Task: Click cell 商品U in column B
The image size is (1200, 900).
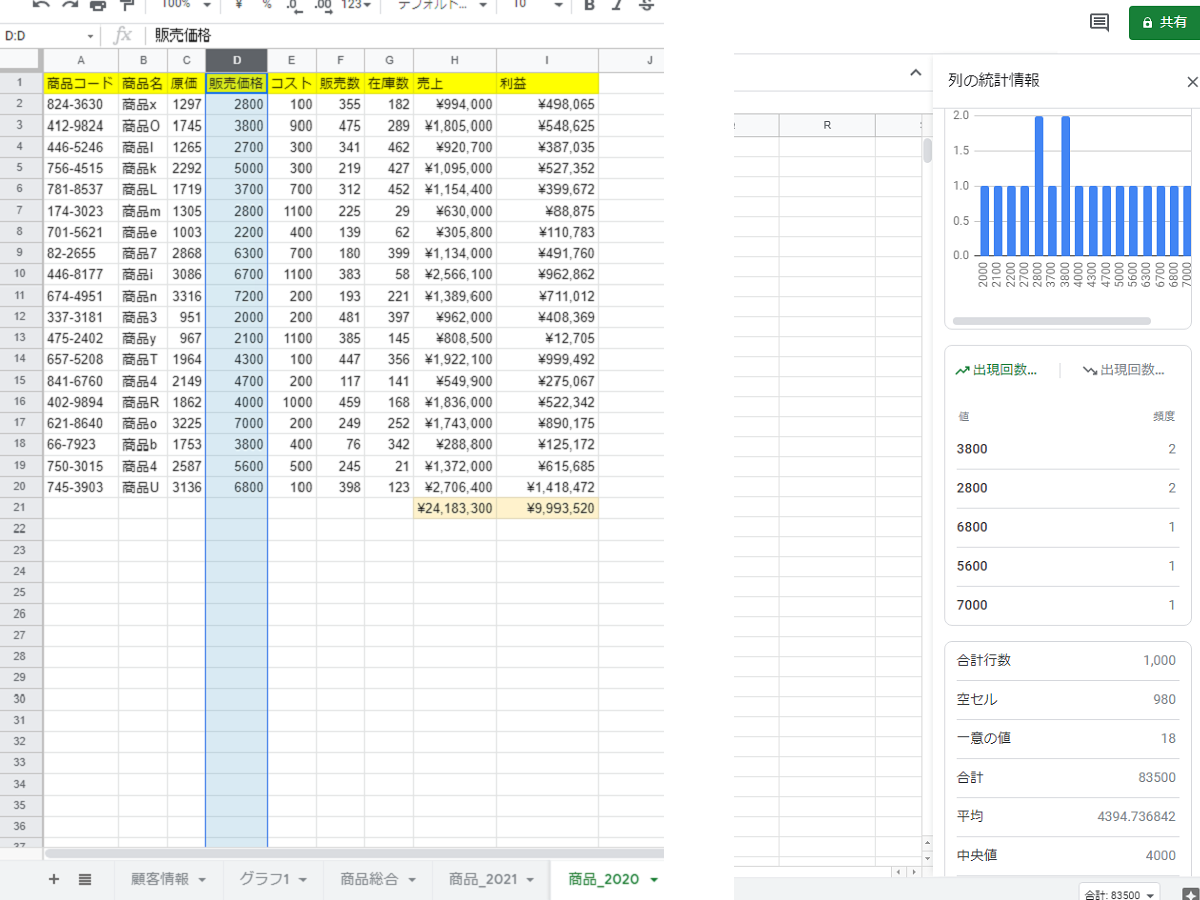Action: click(x=143, y=487)
